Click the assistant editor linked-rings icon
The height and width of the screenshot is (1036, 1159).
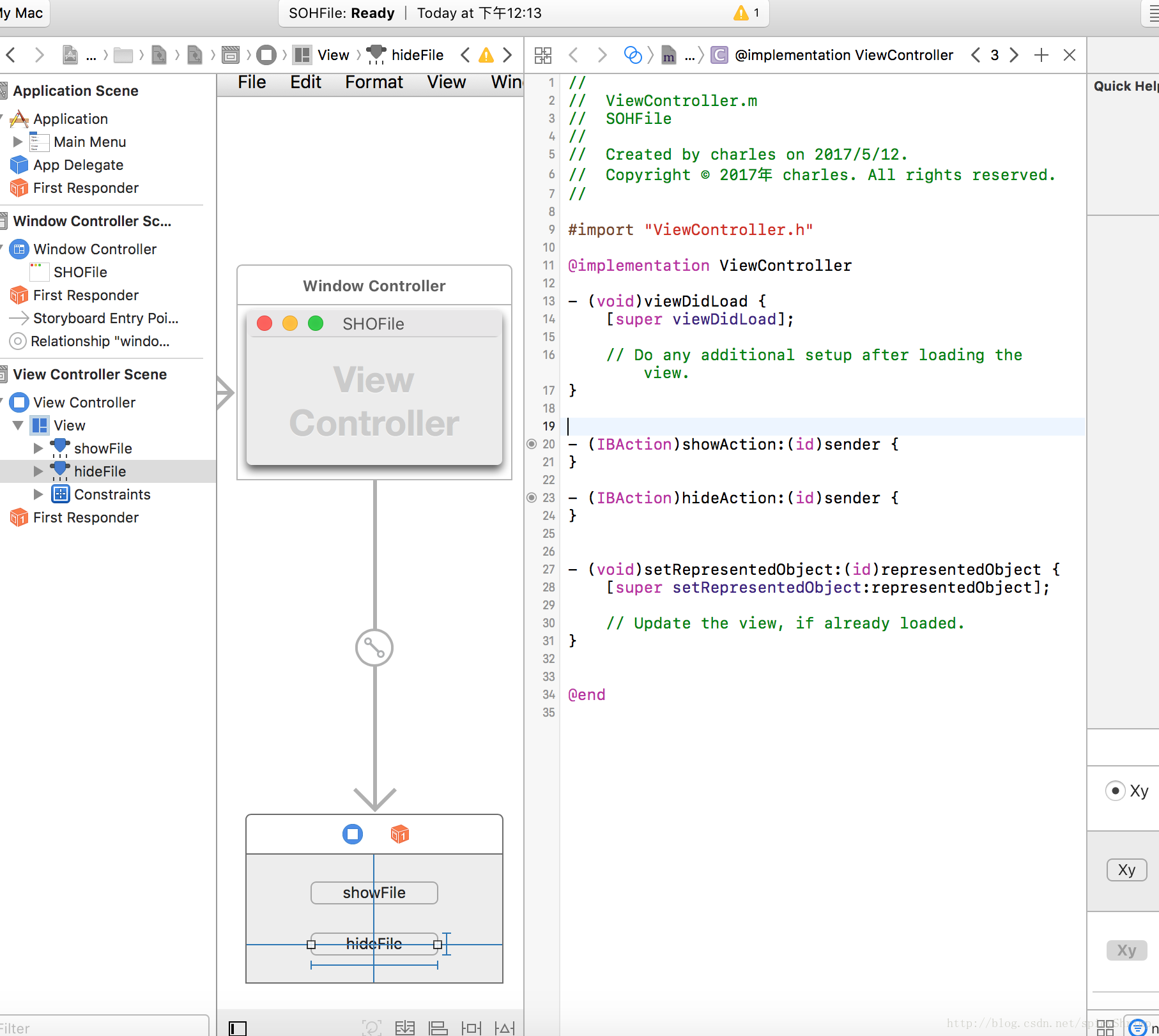(x=633, y=56)
